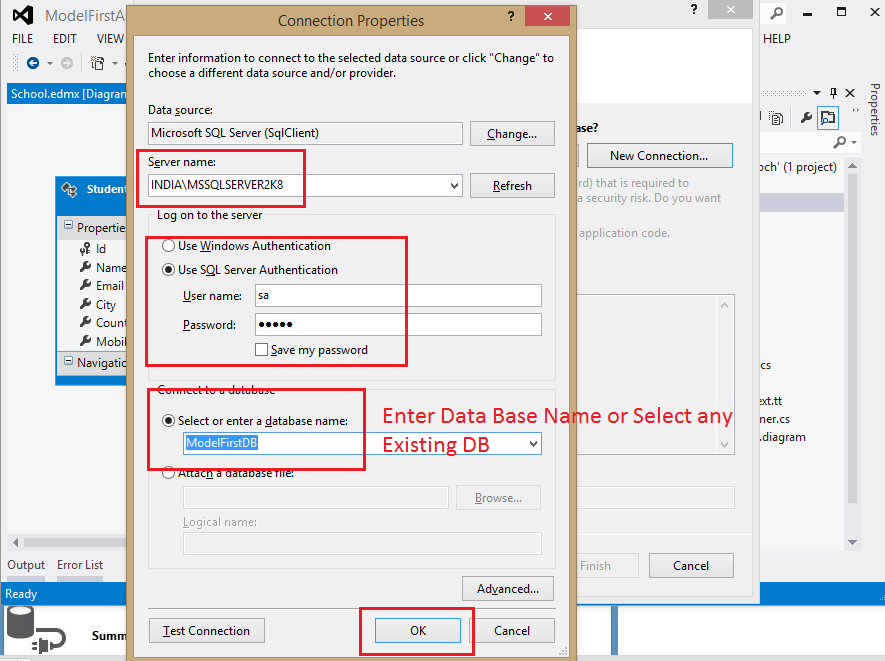Click the connection string box scroll-up arrow
This screenshot has width=885, height=661.
tap(725, 305)
